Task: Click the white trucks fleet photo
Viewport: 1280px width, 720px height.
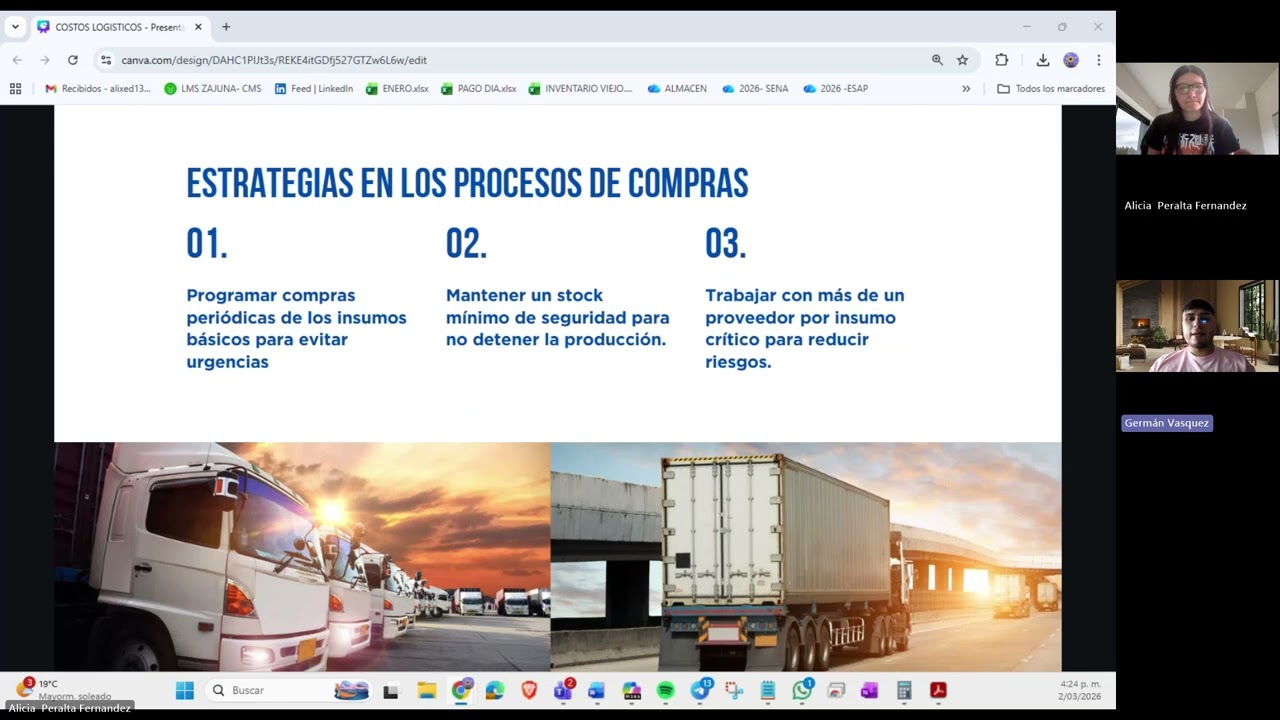Action: (302, 556)
